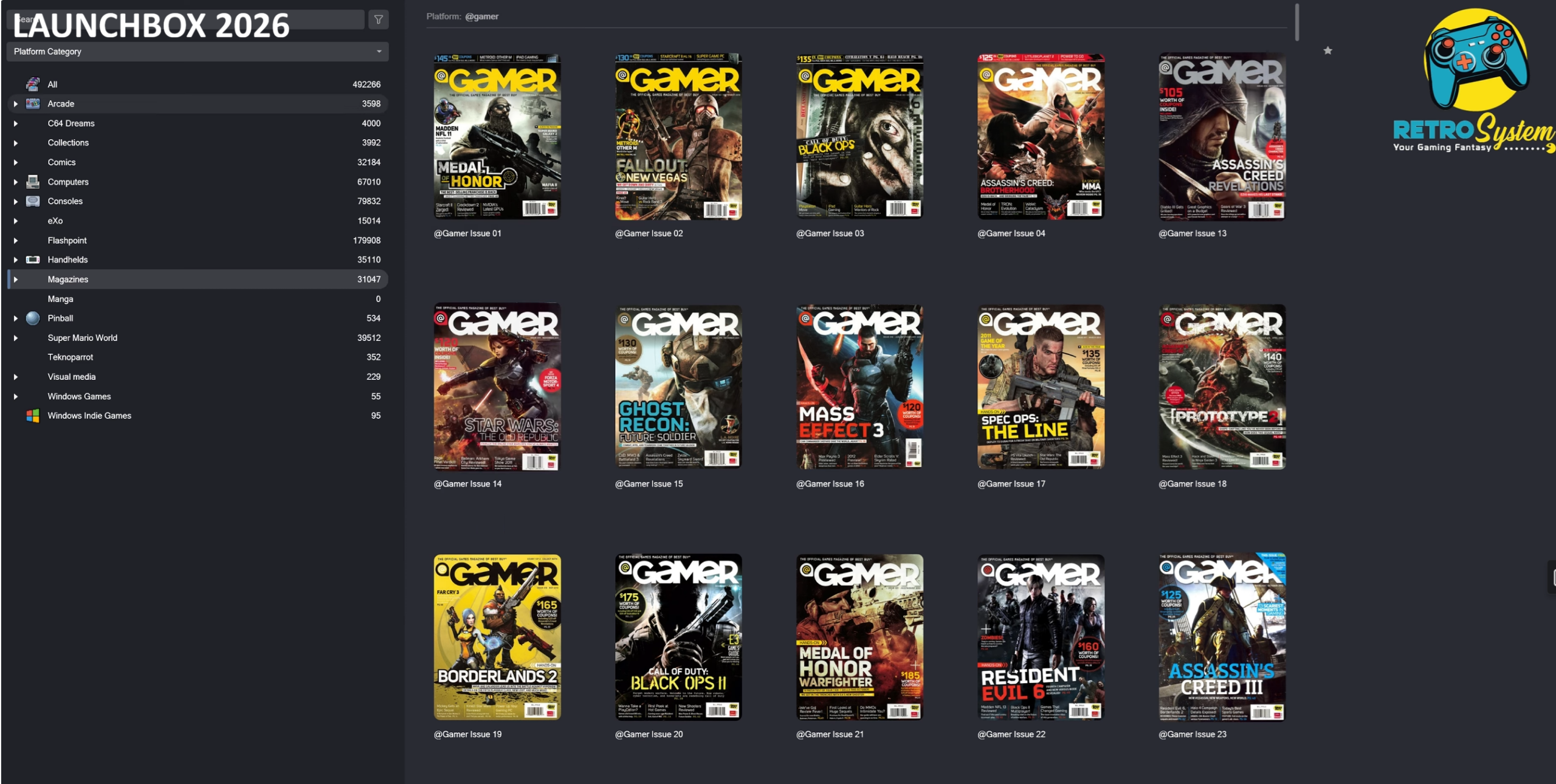Expand the Handhelds node

16,260
